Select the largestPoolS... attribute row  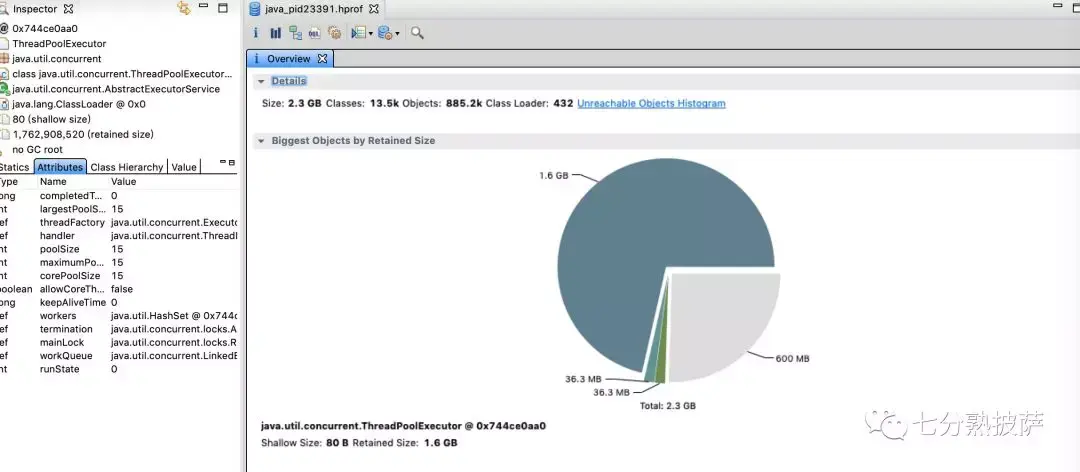118,209
